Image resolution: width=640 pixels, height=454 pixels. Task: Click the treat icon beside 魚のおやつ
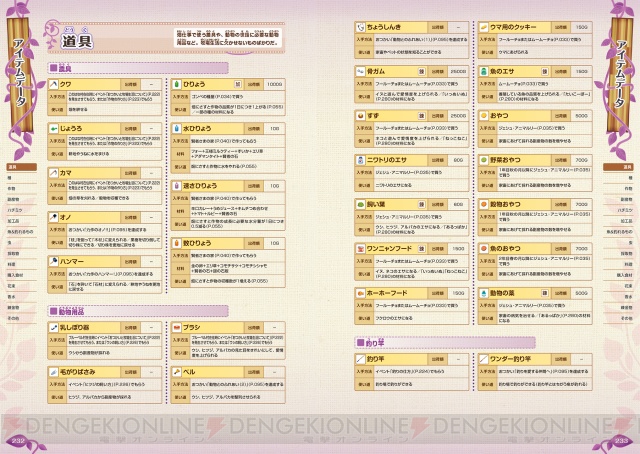point(484,248)
